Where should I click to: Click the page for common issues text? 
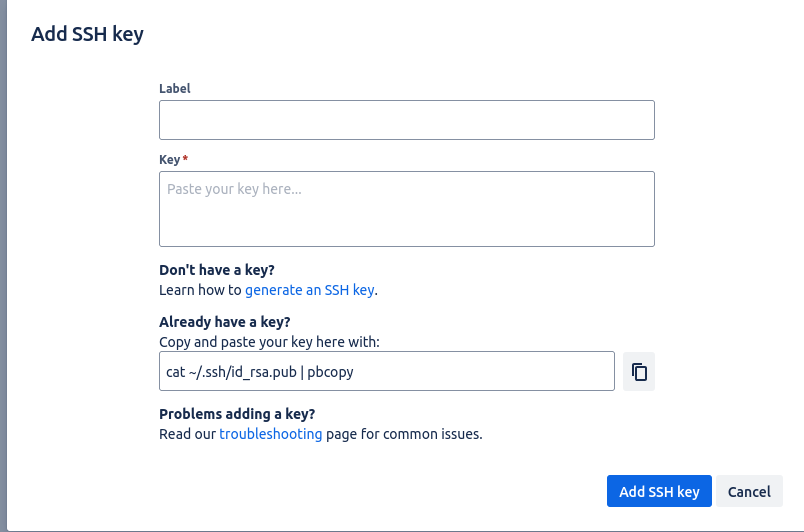coord(404,434)
